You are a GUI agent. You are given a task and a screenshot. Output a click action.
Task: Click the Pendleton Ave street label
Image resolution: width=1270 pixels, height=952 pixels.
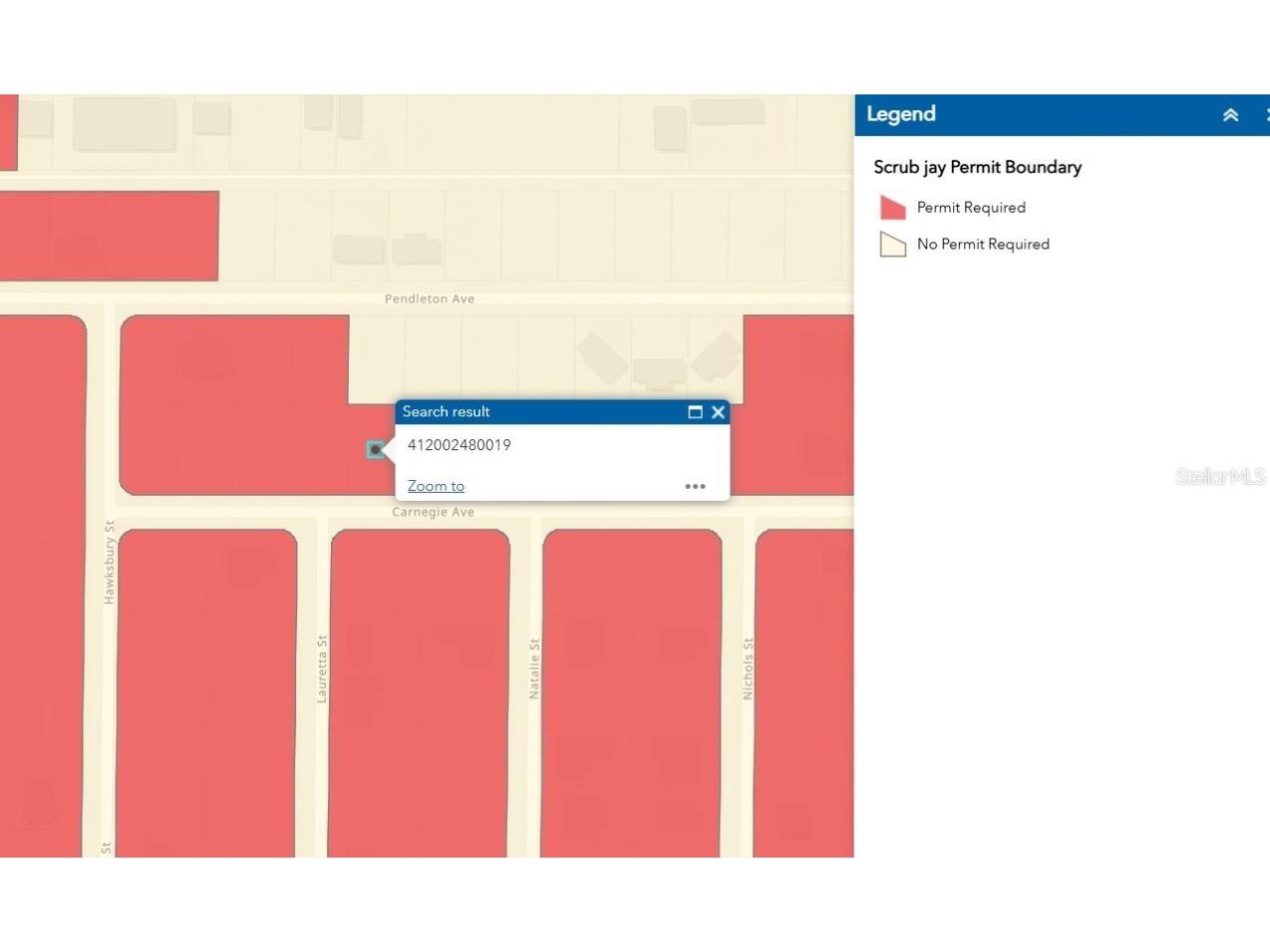click(429, 299)
